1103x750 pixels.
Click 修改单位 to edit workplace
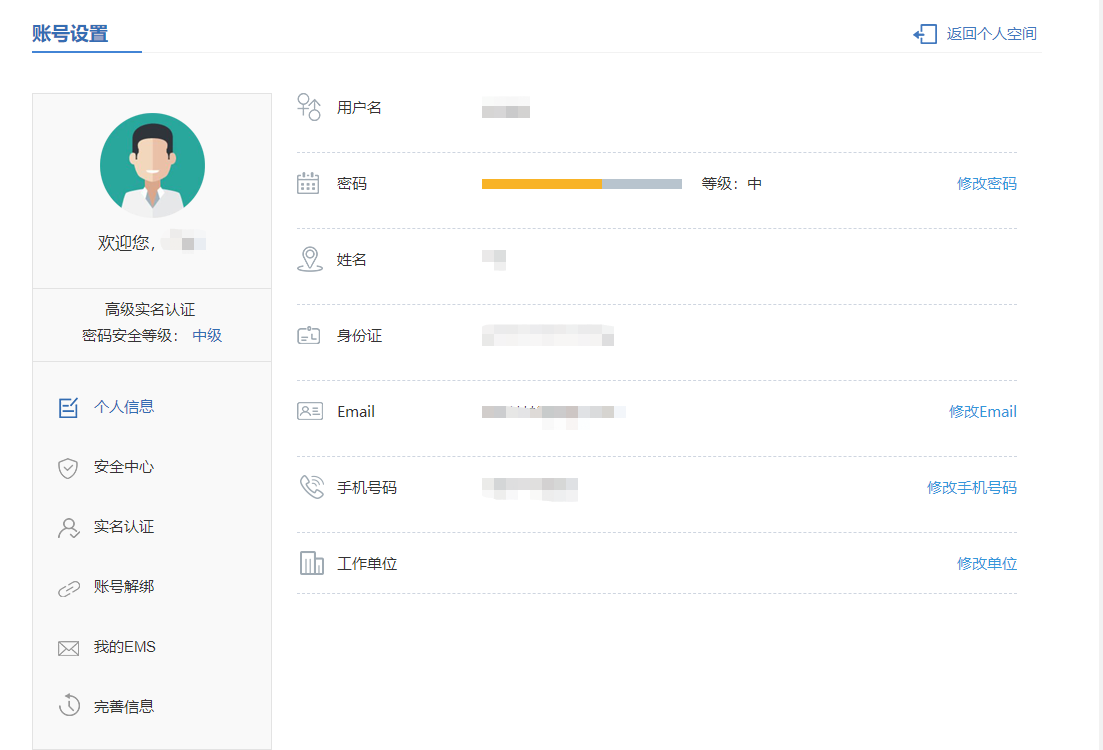(986, 564)
